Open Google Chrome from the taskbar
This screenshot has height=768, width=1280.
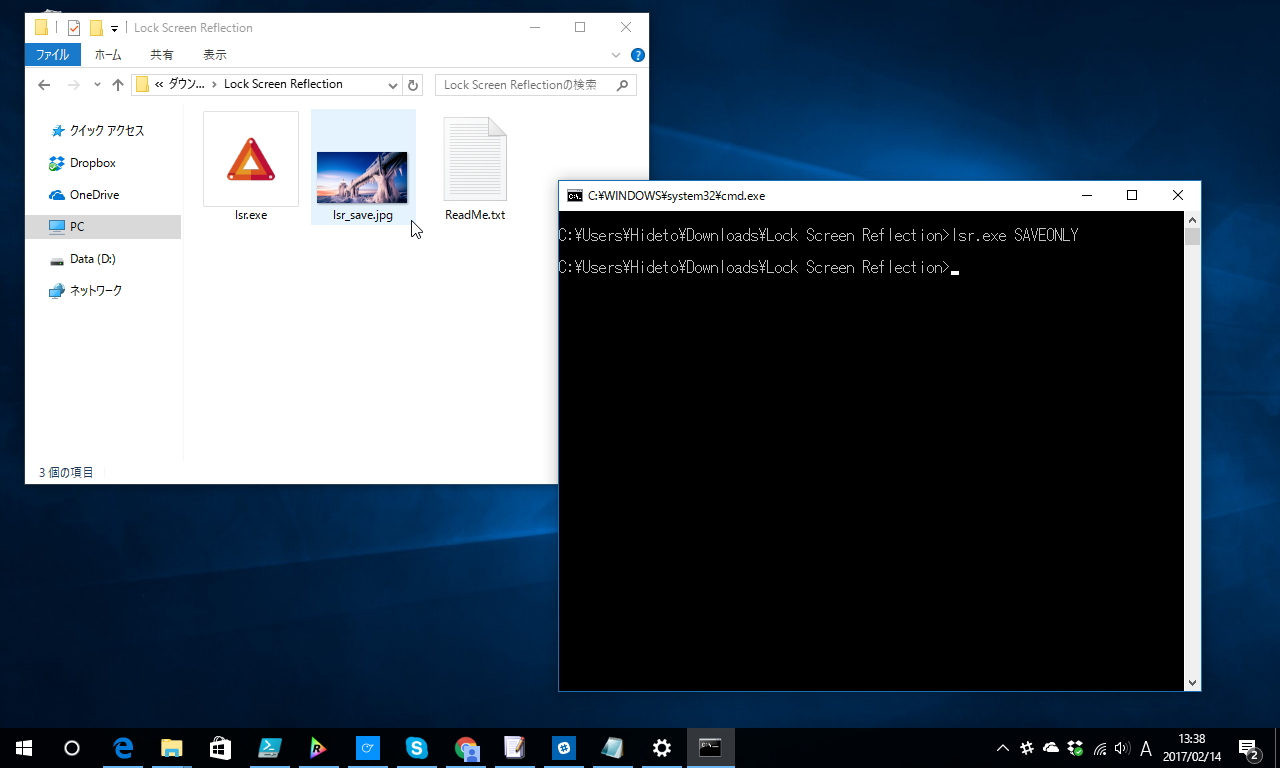(466, 747)
